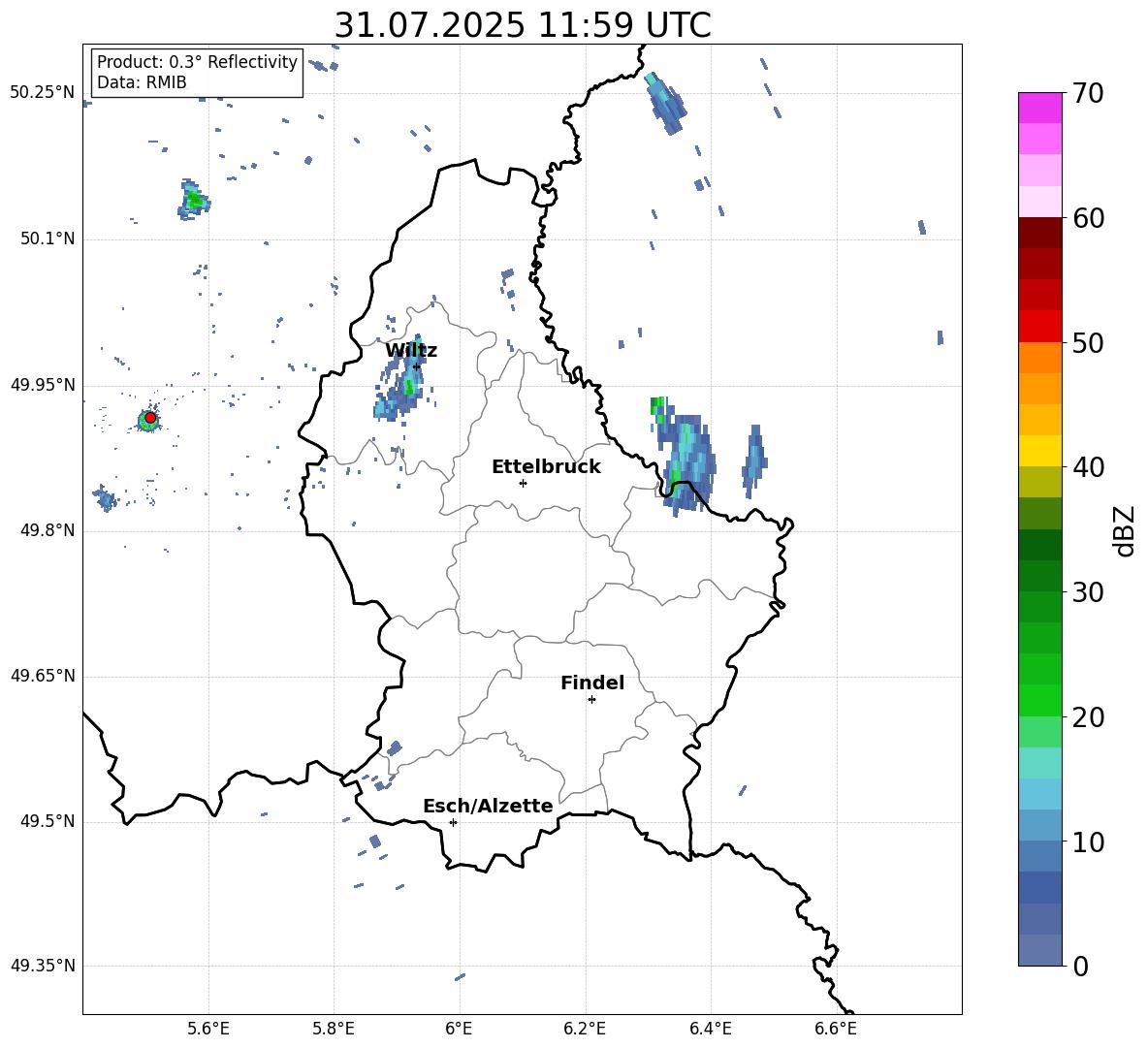
Task: Click the colorbar value 70
Action: point(1088,93)
